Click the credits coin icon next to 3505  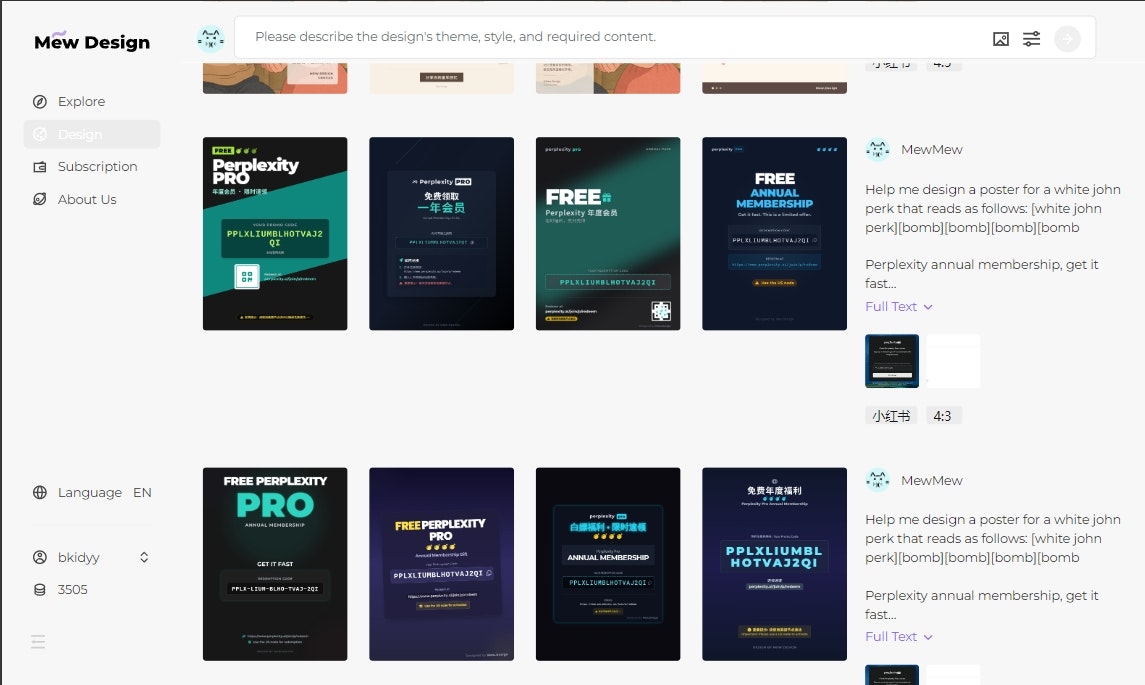tap(40, 589)
